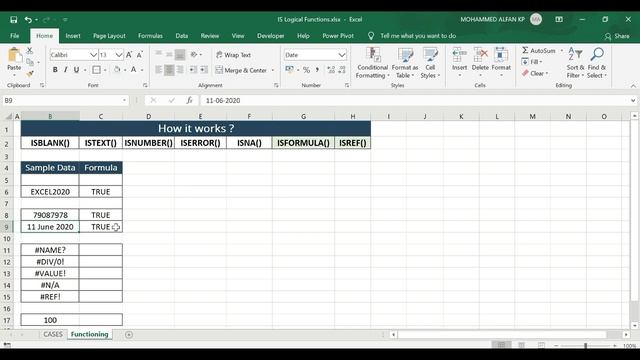Open the Font size dropdown
Image resolution: width=640 pixels, height=360 pixels.
pyautogui.click(x=118, y=55)
